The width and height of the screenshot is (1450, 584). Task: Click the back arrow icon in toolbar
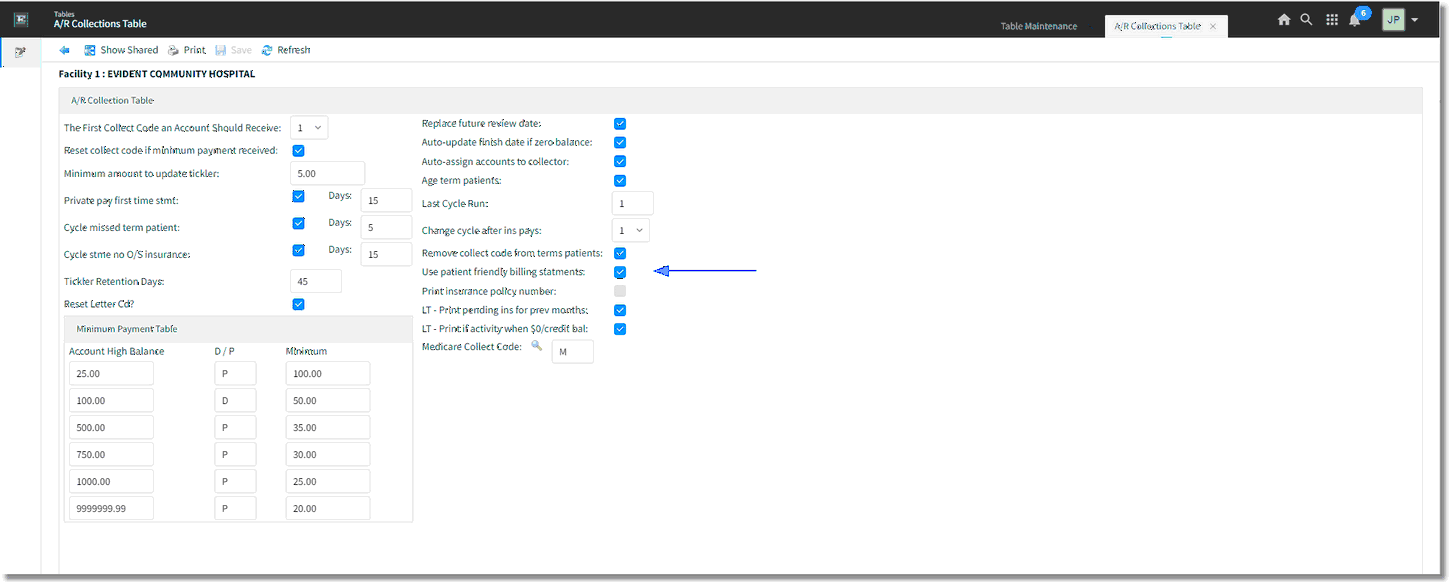pos(65,50)
